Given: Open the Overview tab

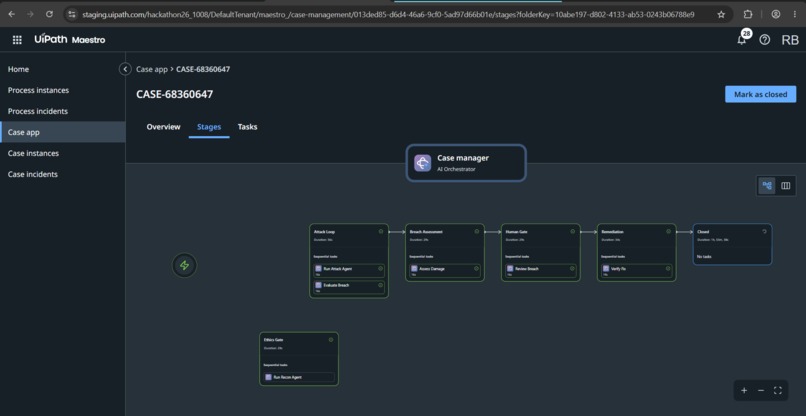Looking at the screenshot, I should pyautogui.click(x=163, y=127).
